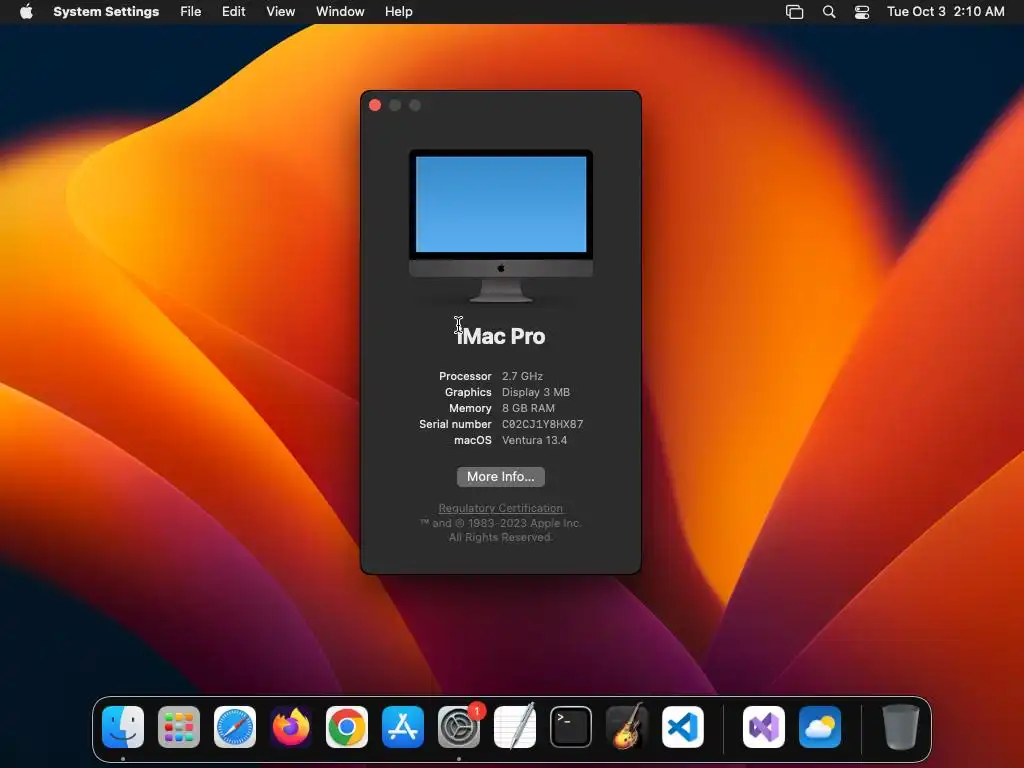Open purple Visual Studio icon in Dock
This screenshot has width=1024, height=768.
(764, 727)
